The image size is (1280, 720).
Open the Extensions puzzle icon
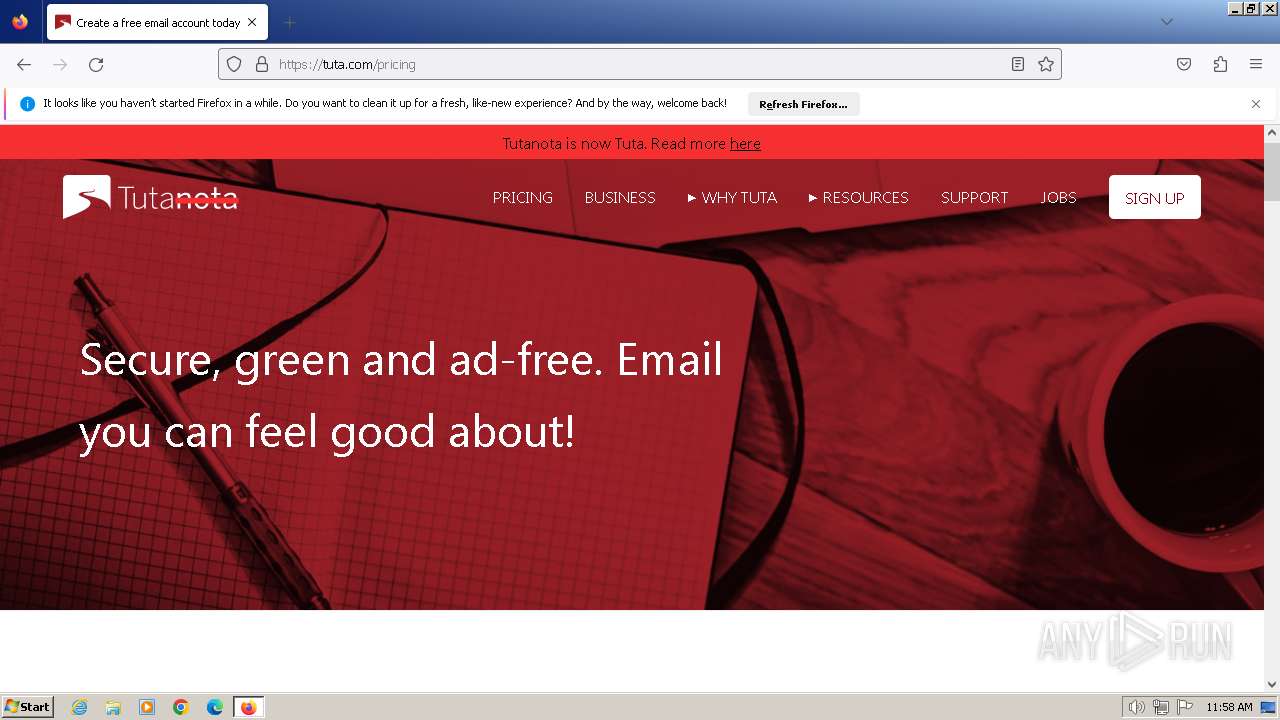tap(1220, 64)
